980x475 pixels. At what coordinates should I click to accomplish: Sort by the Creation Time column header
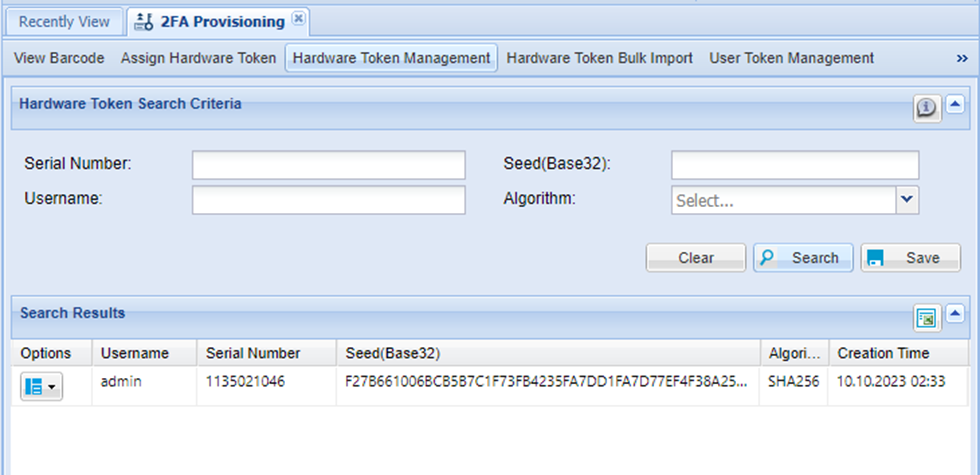[883, 353]
